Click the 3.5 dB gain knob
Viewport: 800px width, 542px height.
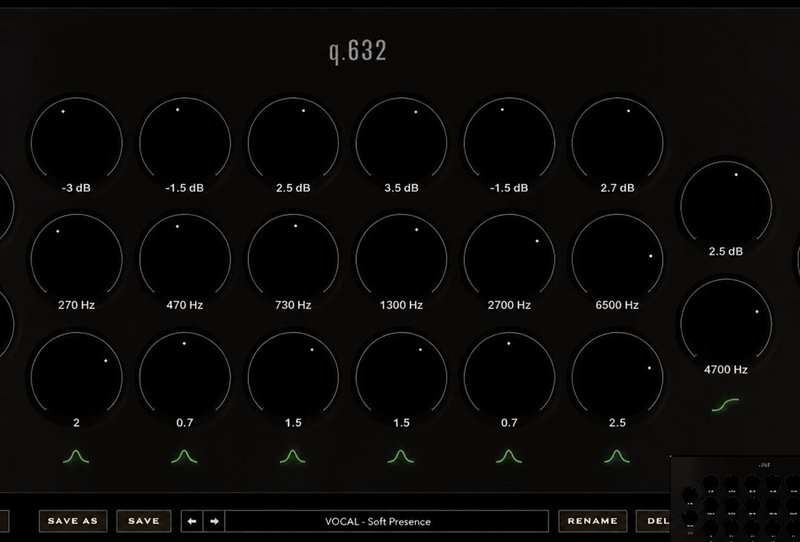pos(401,143)
